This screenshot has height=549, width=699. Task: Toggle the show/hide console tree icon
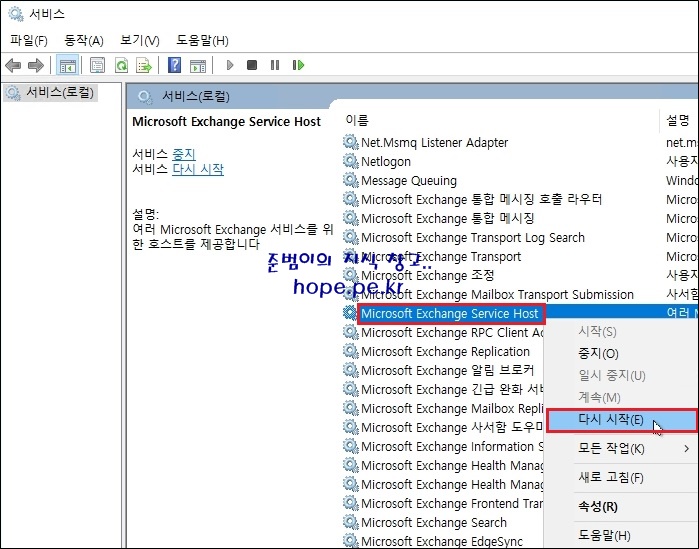(x=67, y=66)
